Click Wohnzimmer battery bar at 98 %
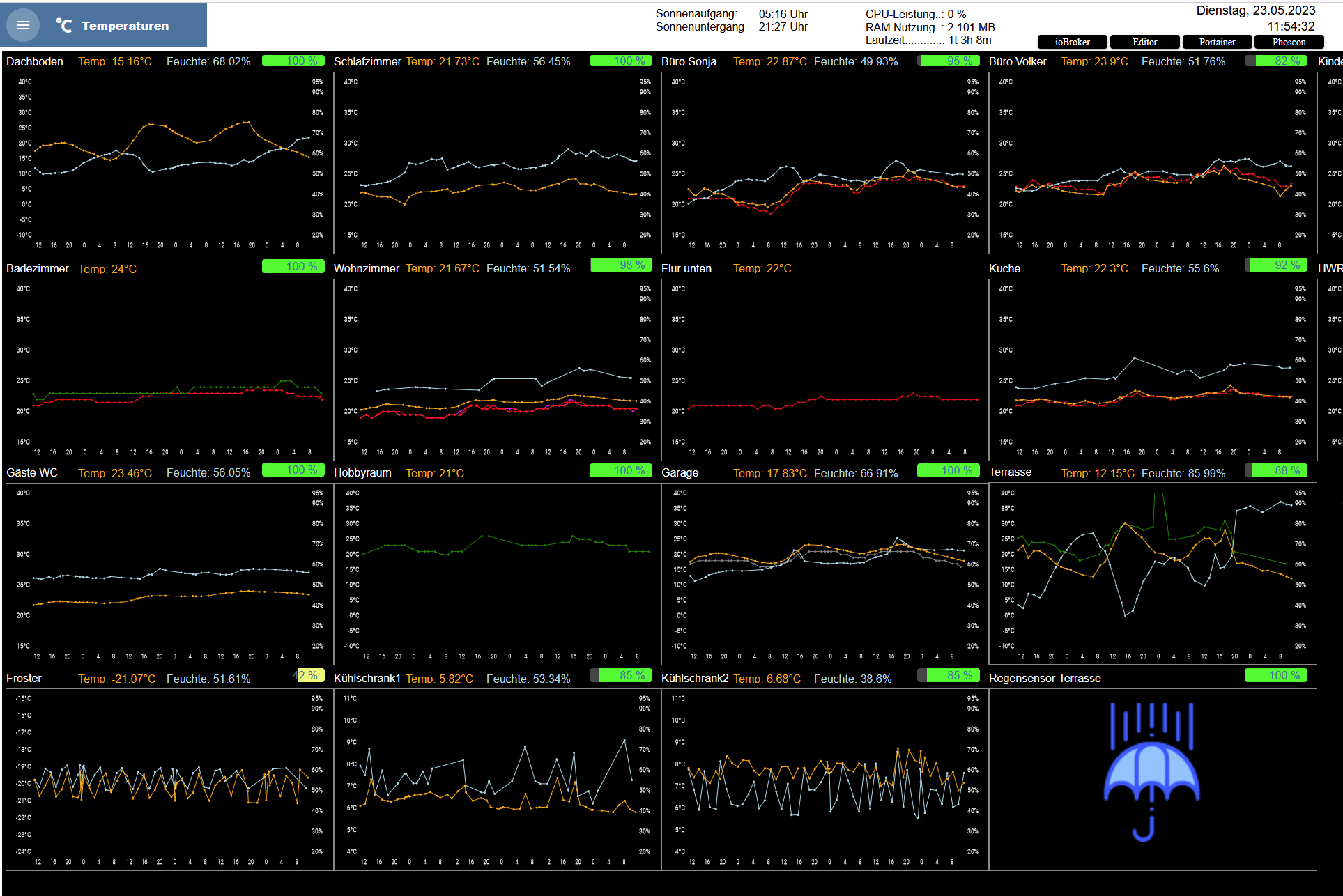This screenshot has height=896, width=1343. tap(621, 265)
